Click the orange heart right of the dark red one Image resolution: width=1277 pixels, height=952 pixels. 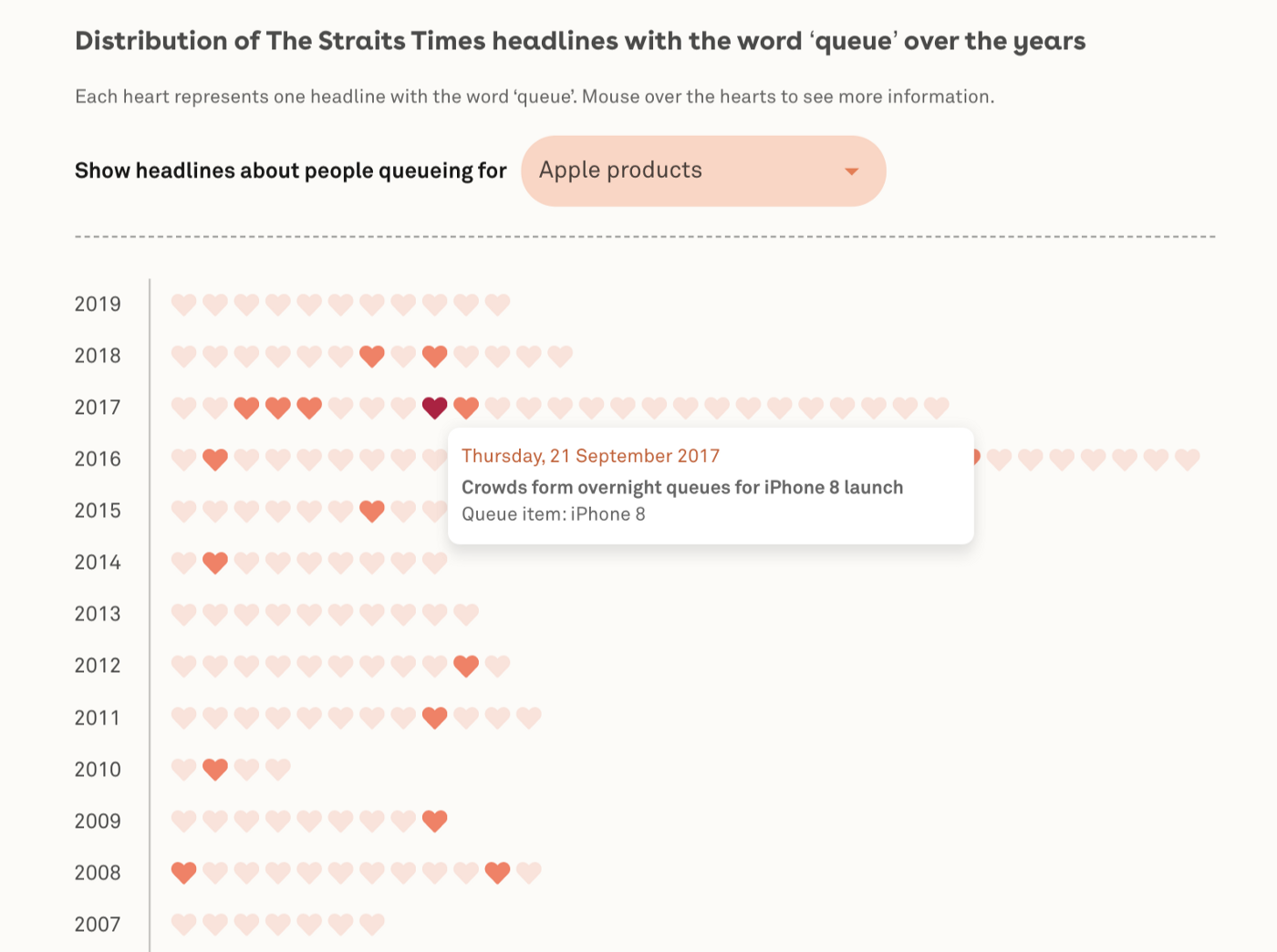click(466, 408)
